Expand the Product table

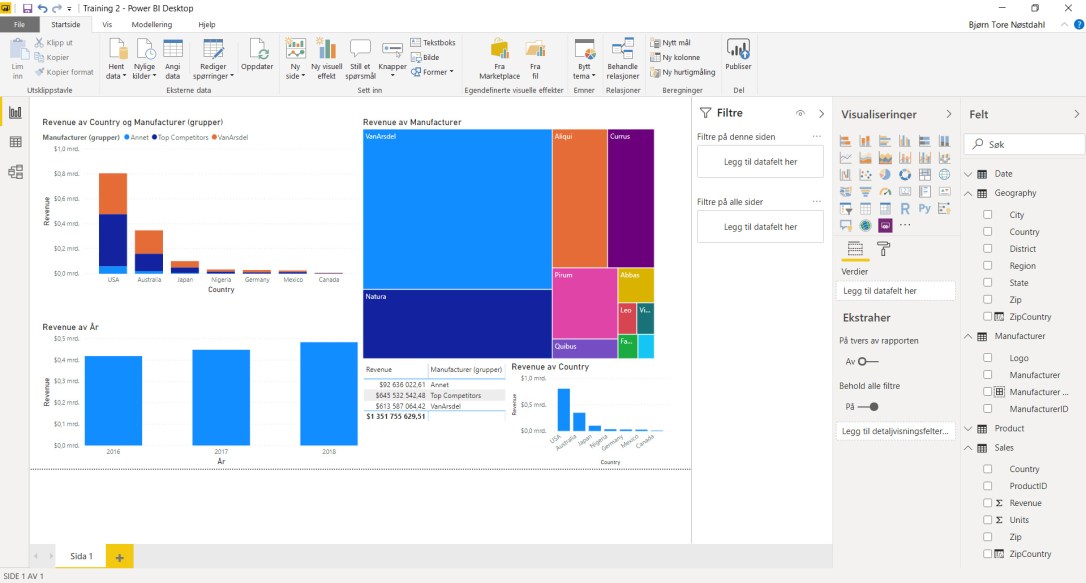(968, 429)
